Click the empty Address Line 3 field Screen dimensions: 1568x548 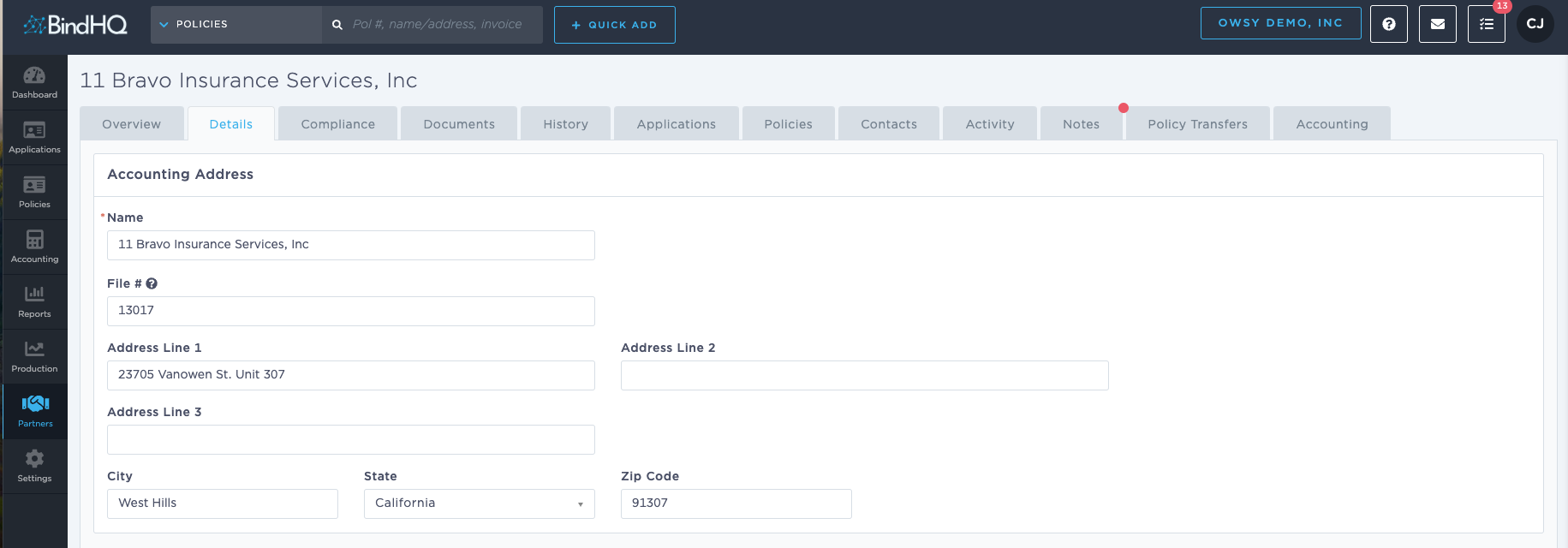(351, 439)
